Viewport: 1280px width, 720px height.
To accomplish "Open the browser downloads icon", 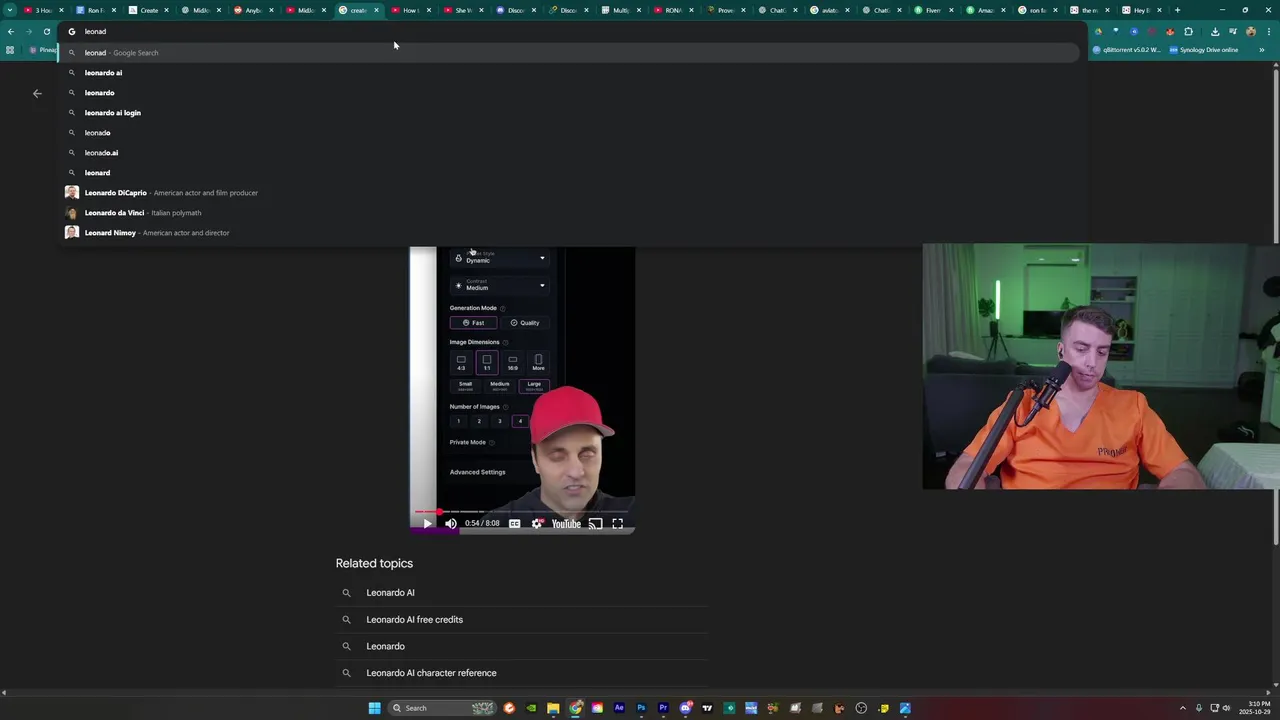I will click(1215, 31).
